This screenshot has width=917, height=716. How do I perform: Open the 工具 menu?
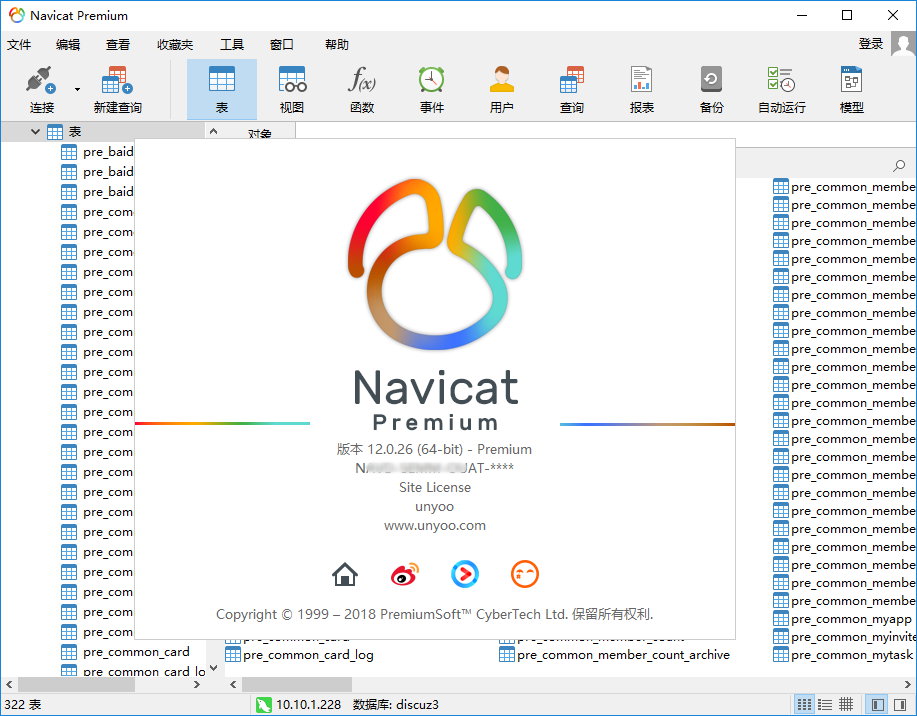click(232, 44)
